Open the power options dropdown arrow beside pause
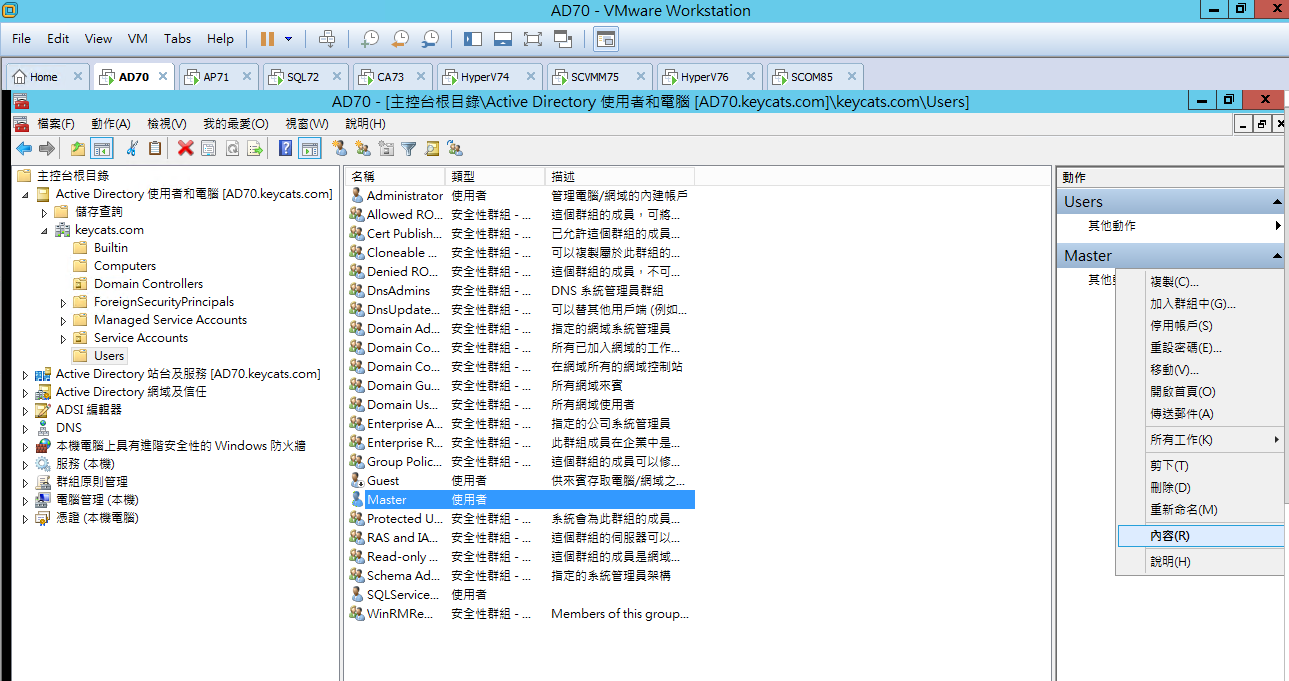This screenshot has width=1289, height=681. 289,39
